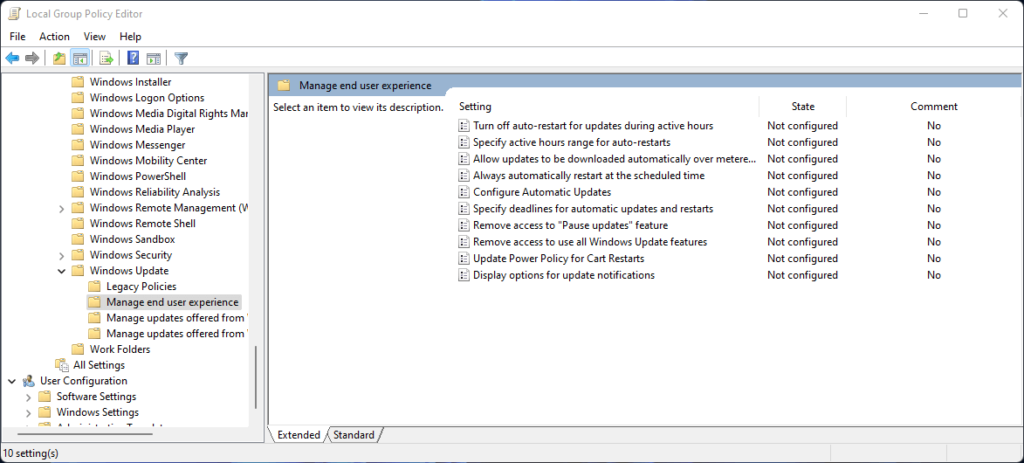This screenshot has height=463, width=1024.
Task: Sort by the Comment column header
Action: click(x=933, y=106)
